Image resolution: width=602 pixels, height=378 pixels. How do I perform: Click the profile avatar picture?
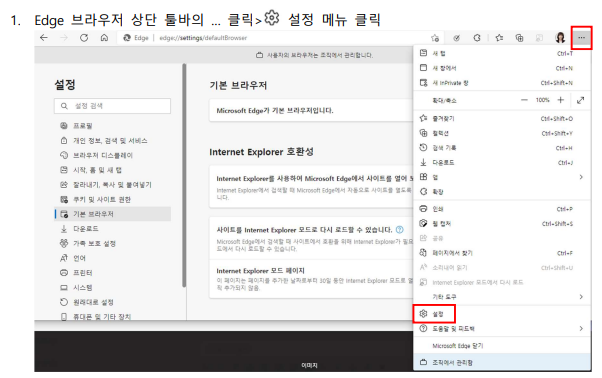[561, 38]
